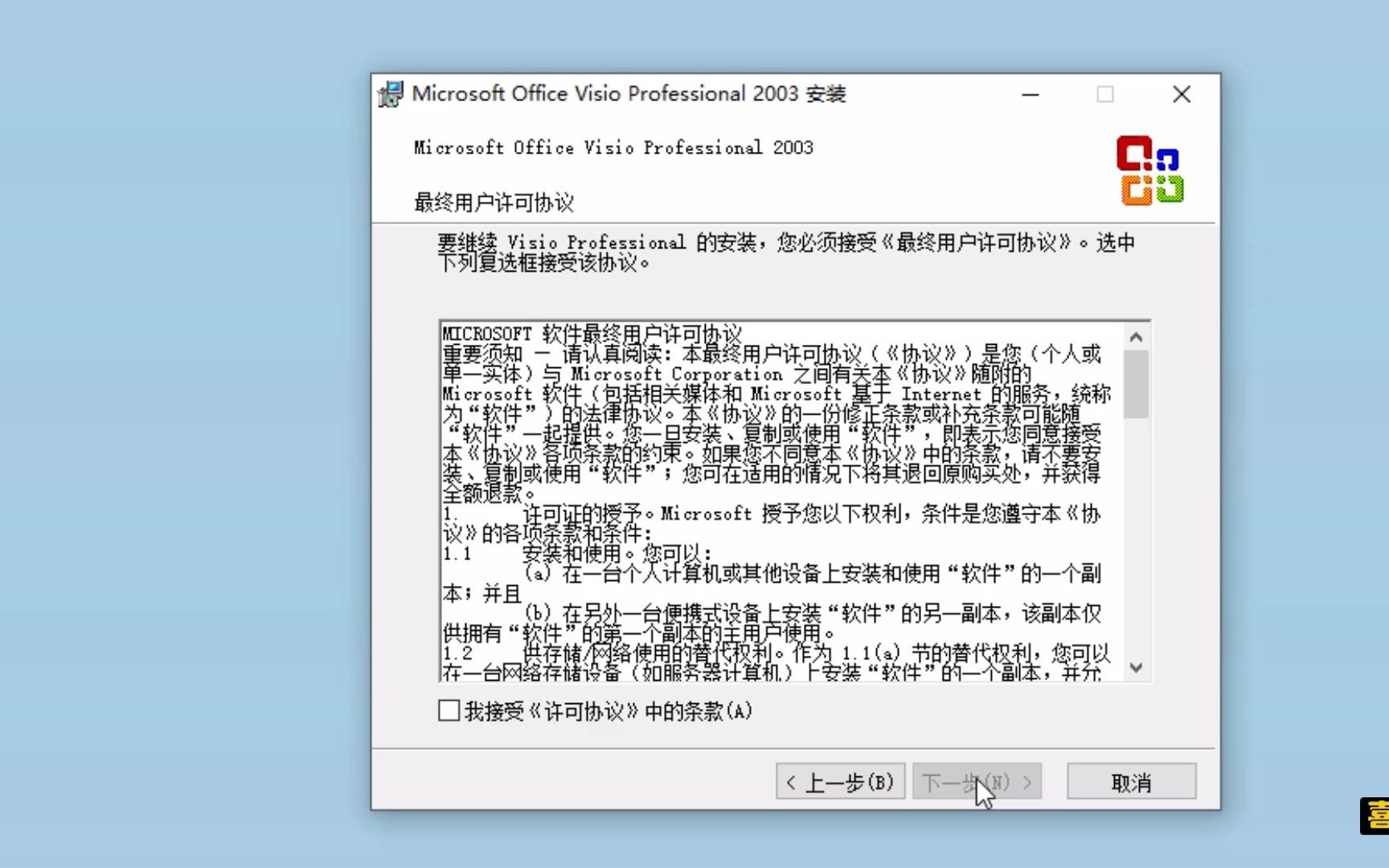Click the 最终用户许可协议 heading
The image size is (1389, 868).
[x=494, y=203]
